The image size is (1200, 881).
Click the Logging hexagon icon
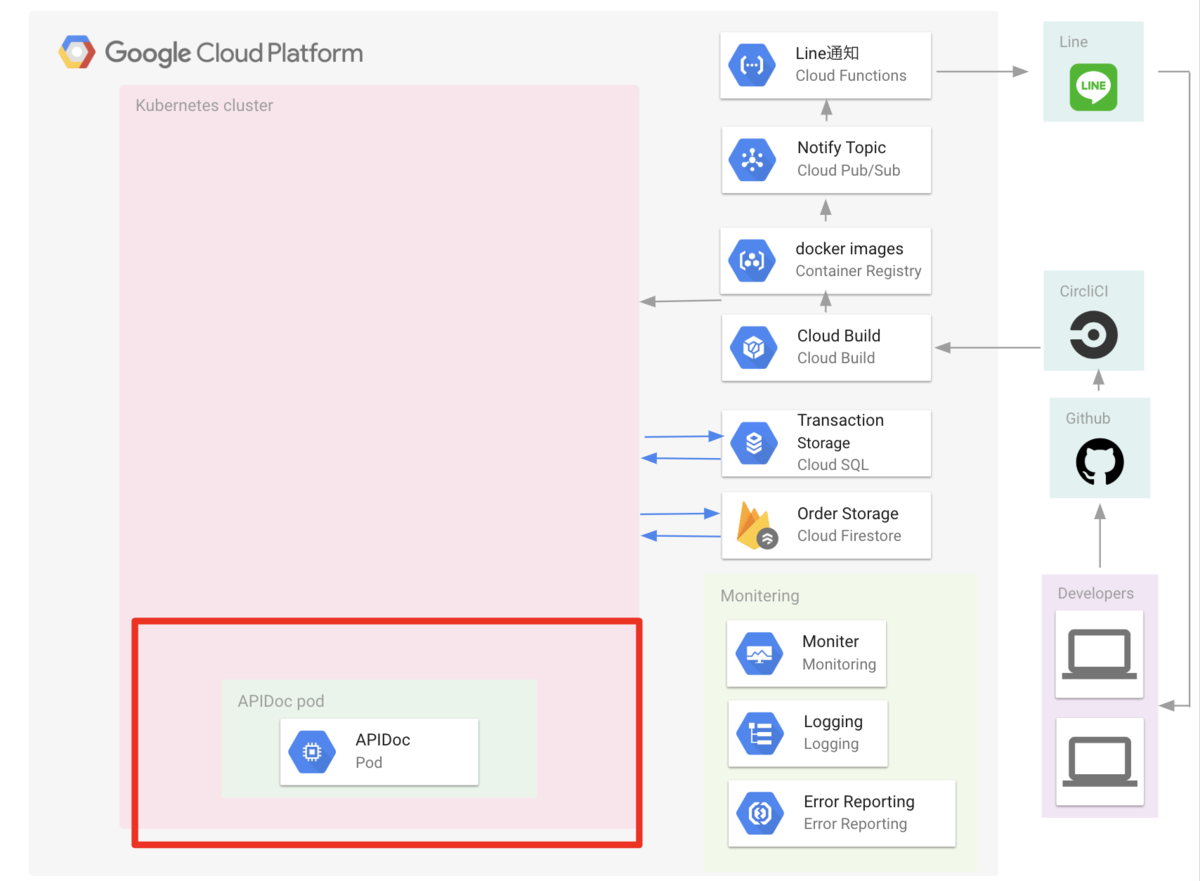point(760,734)
